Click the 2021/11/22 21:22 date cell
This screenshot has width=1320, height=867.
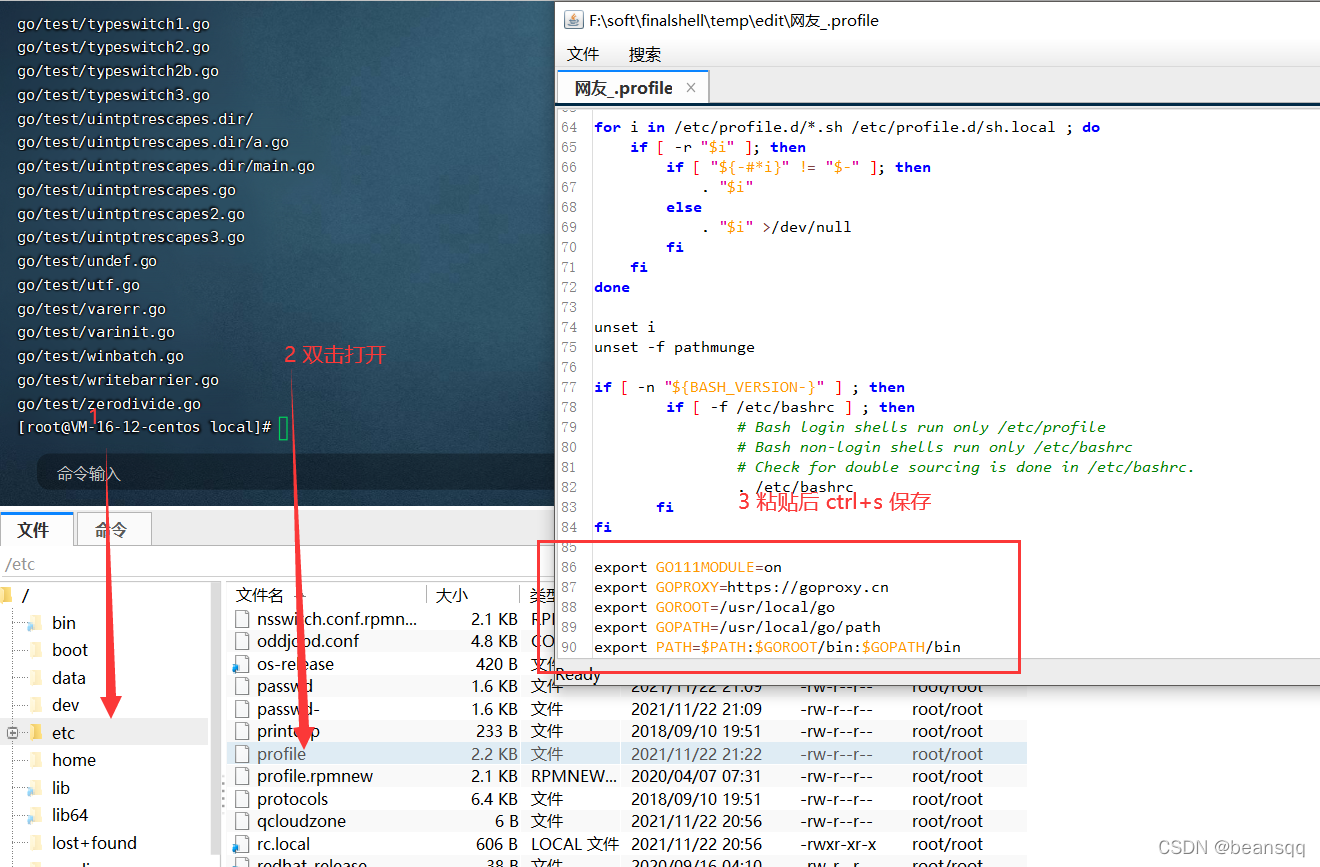coord(696,754)
